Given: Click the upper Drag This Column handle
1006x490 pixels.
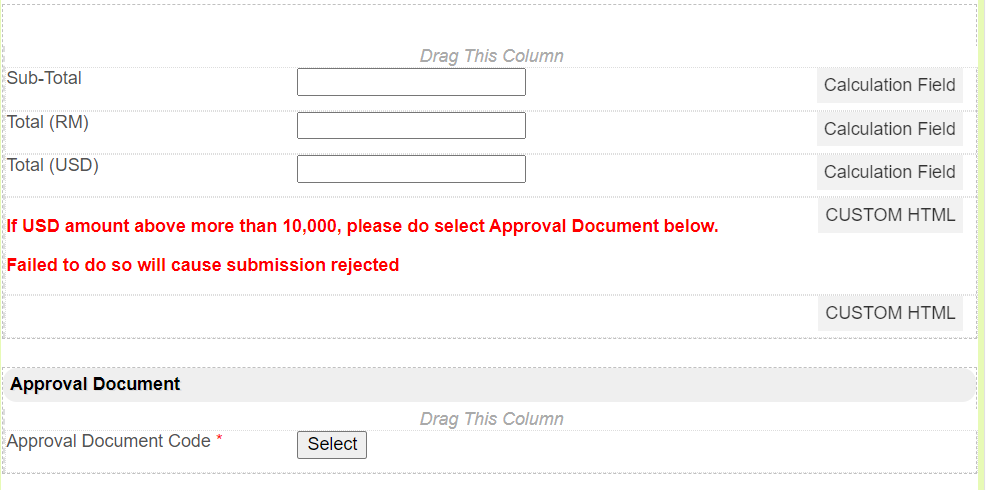Looking at the screenshot, I should pos(491,56).
